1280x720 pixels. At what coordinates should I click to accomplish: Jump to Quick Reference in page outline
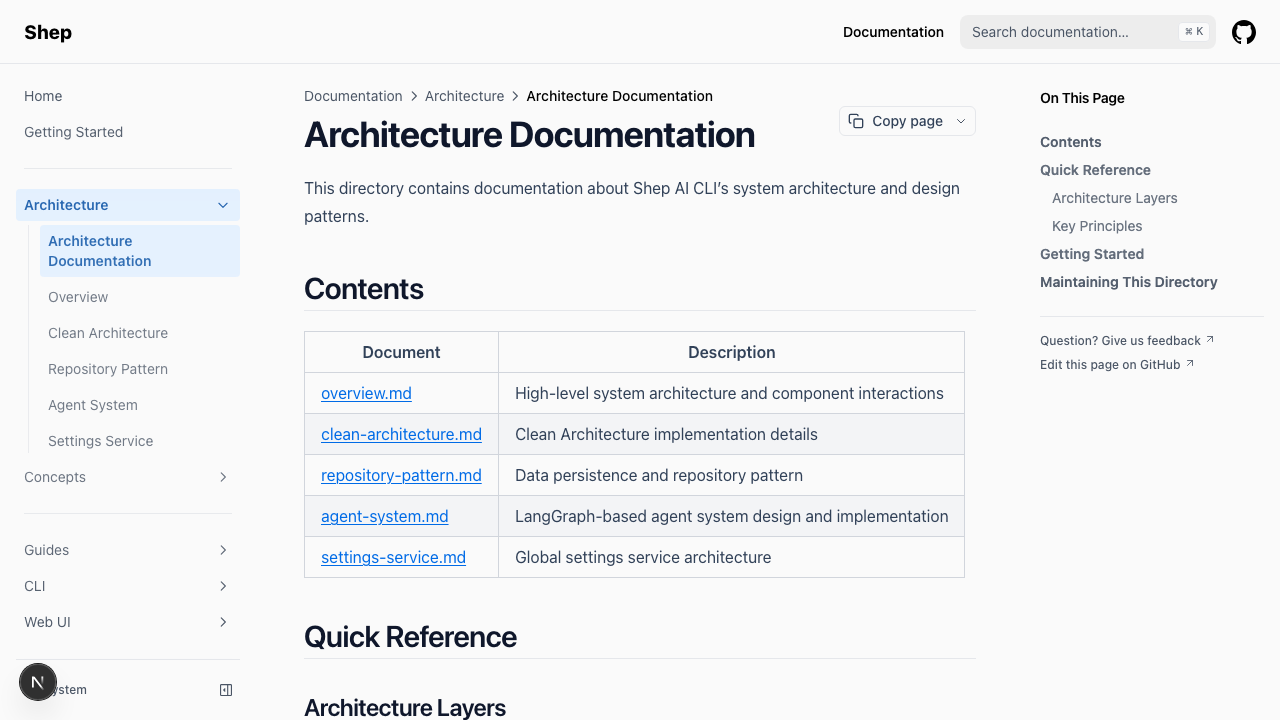(x=1095, y=170)
